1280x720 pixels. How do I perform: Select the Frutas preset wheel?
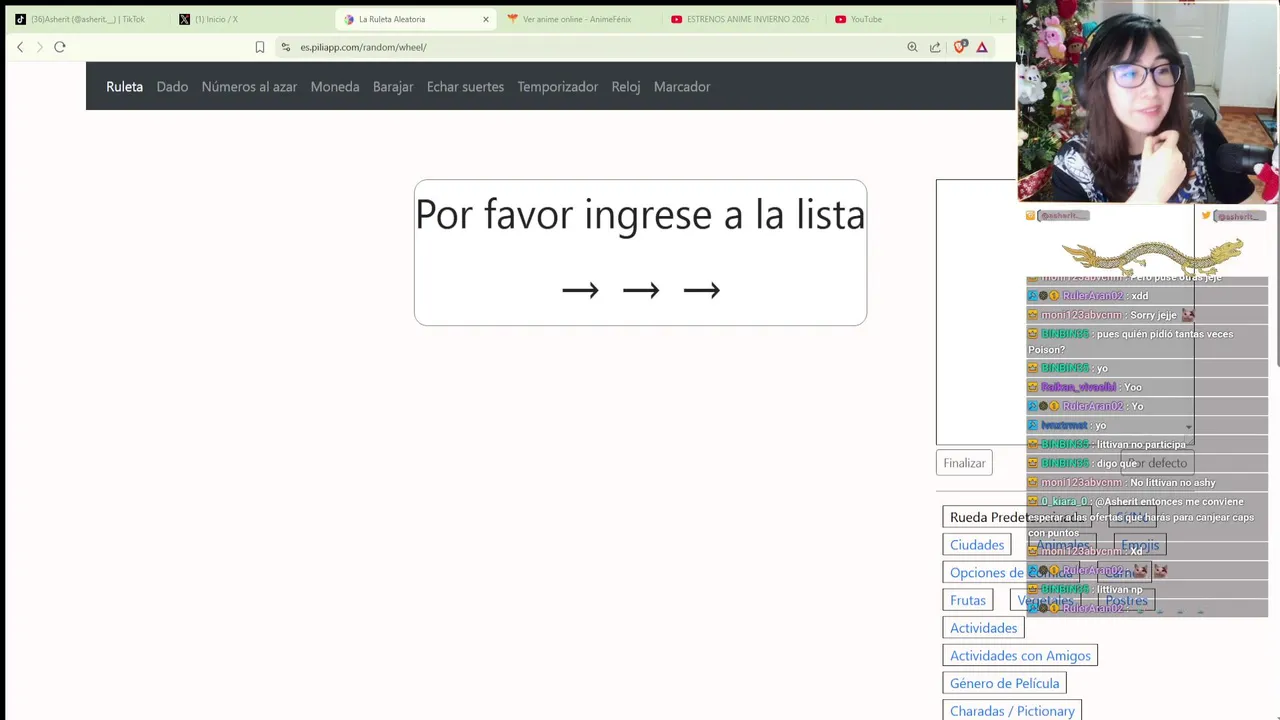coord(968,600)
